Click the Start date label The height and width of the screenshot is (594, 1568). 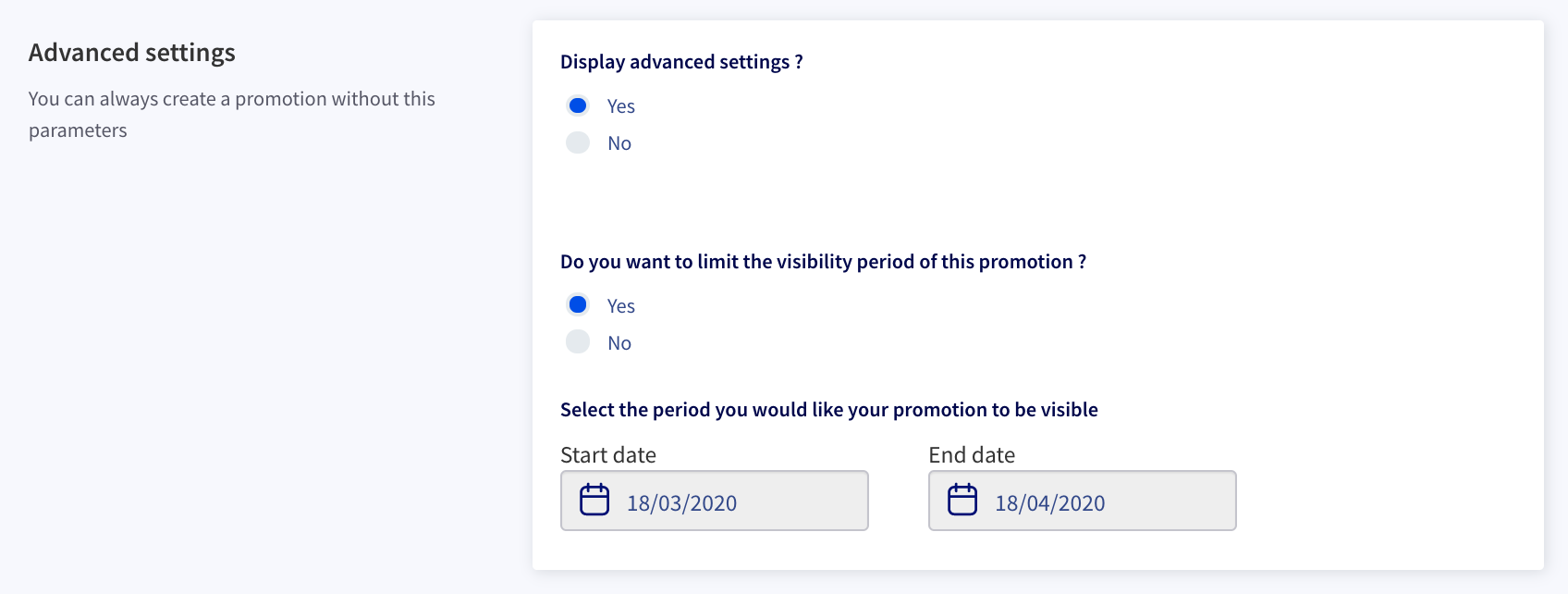pyautogui.click(x=608, y=455)
